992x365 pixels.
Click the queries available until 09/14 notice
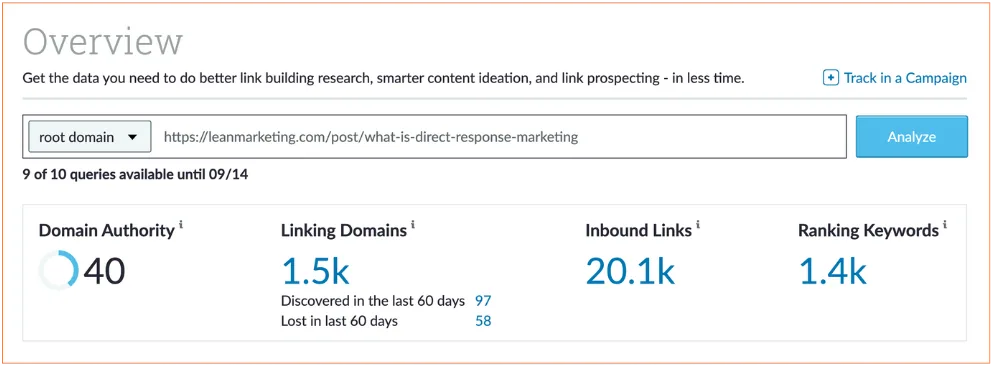[x=135, y=175]
